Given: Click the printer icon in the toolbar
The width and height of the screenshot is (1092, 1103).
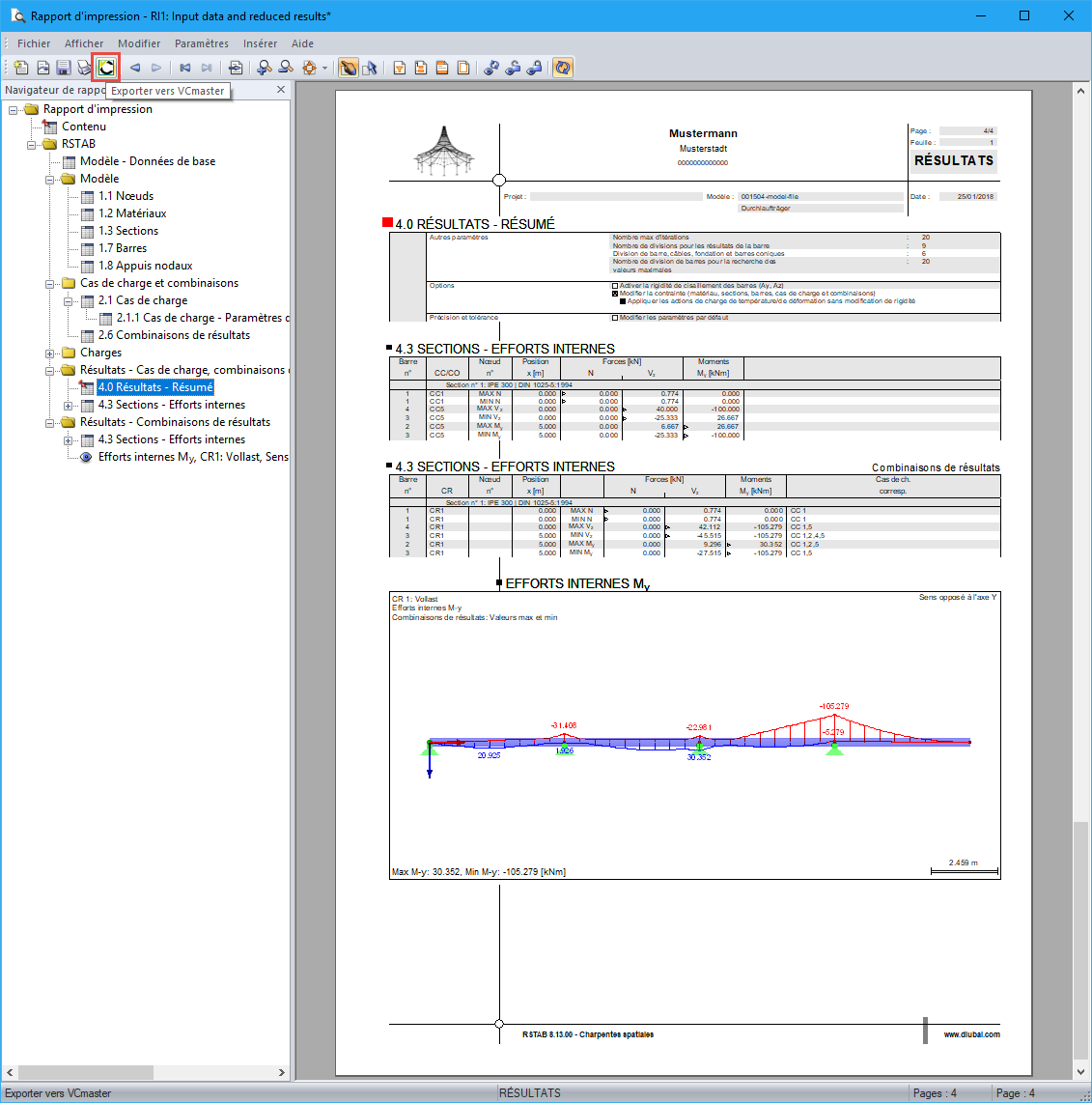Looking at the screenshot, I should 84,68.
